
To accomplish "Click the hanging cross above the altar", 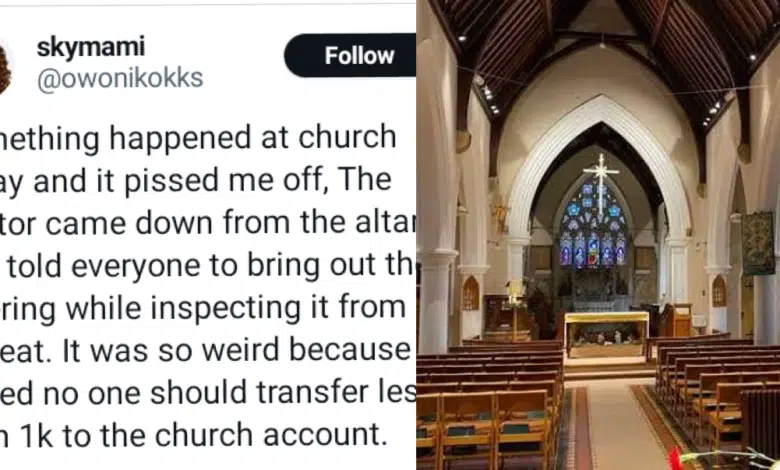I will point(601,170).
